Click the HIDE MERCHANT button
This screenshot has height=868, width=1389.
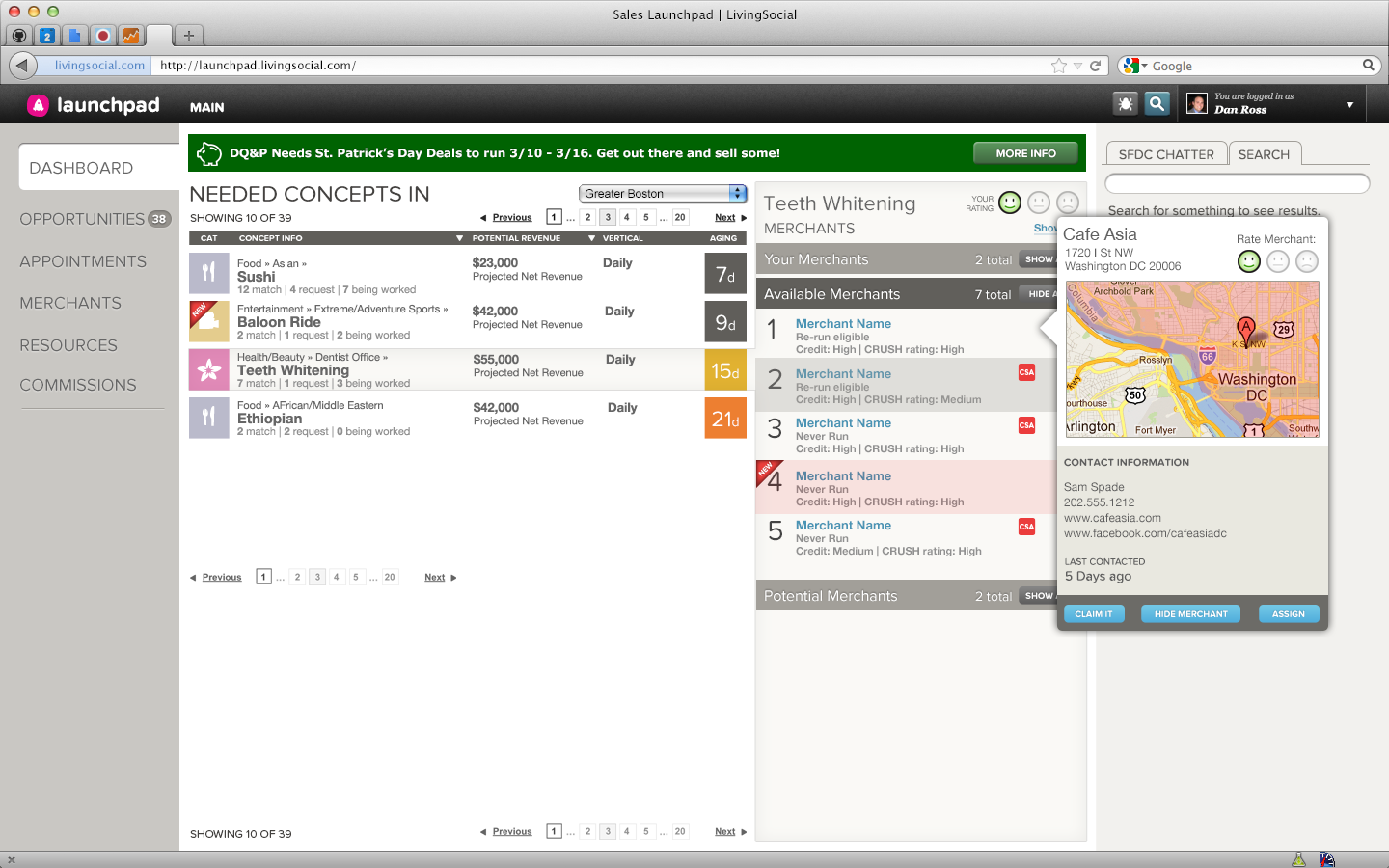pyautogui.click(x=1191, y=614)
